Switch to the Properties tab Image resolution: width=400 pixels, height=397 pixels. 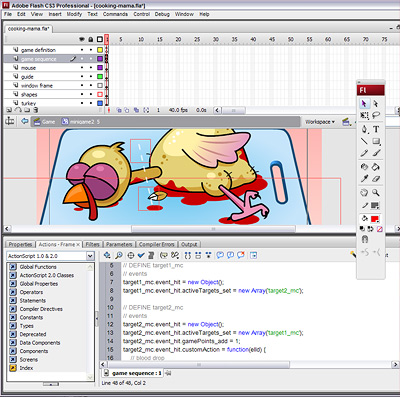(x=20, y=245)
